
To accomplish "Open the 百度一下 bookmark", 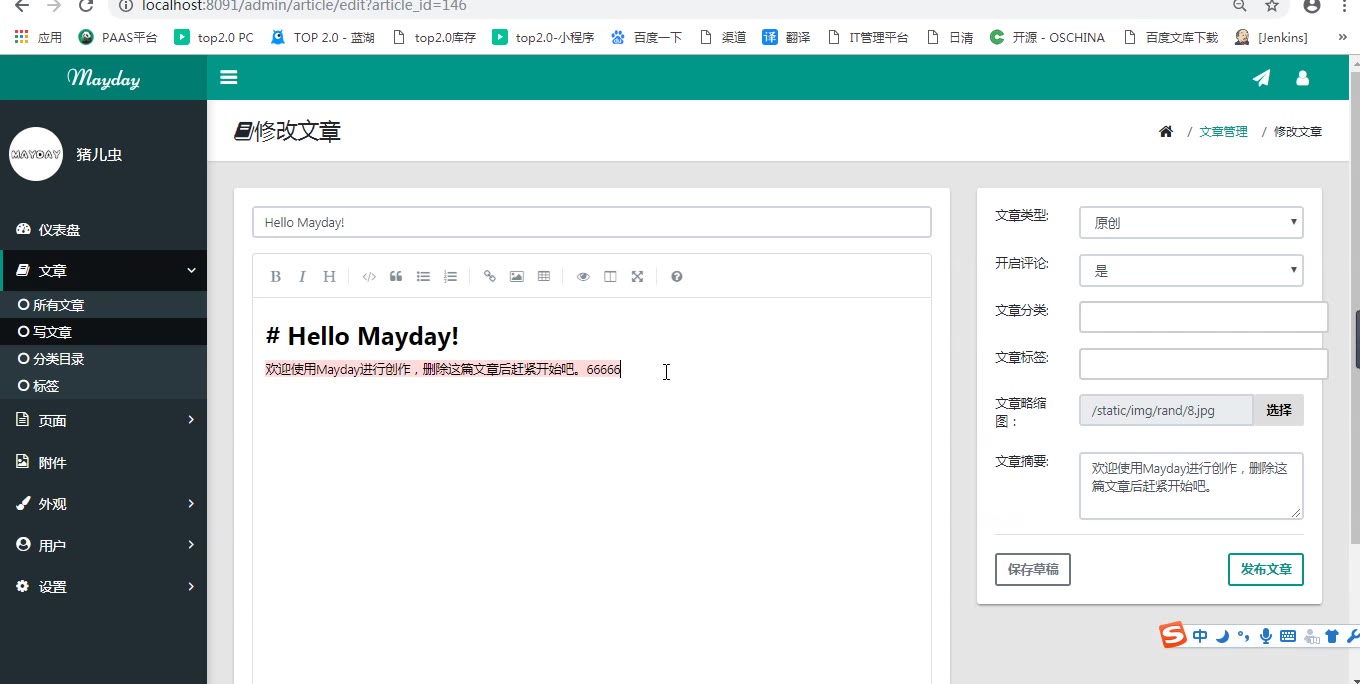I will pos(646,37).
